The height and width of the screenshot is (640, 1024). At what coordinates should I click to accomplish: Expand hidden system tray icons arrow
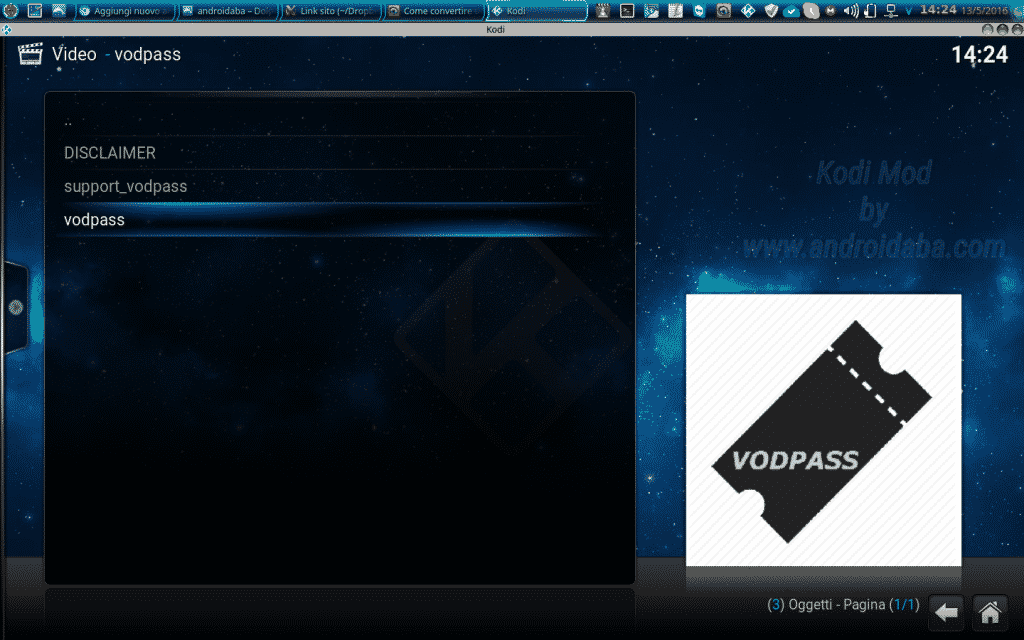pyautogui.click(x=908, y=11)
